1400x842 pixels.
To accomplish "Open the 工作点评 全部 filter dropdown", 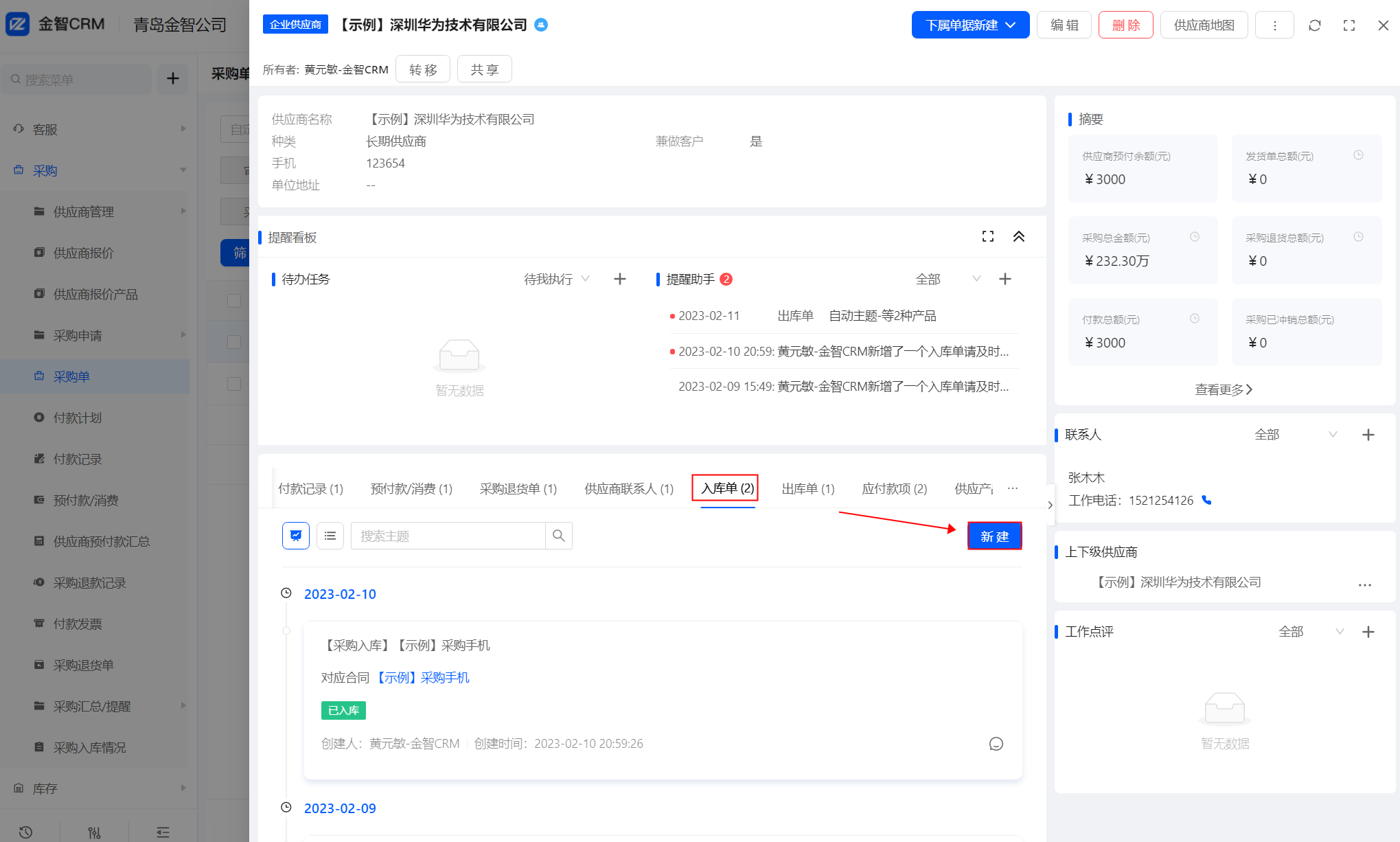I will click(1311, 632).
